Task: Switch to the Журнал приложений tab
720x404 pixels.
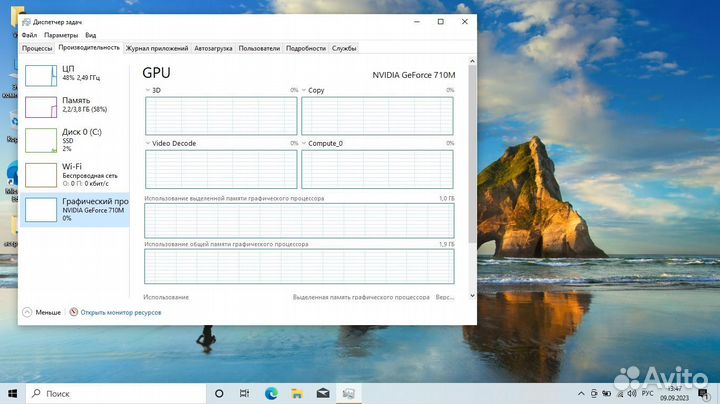Action: click(x=157, y=48)
